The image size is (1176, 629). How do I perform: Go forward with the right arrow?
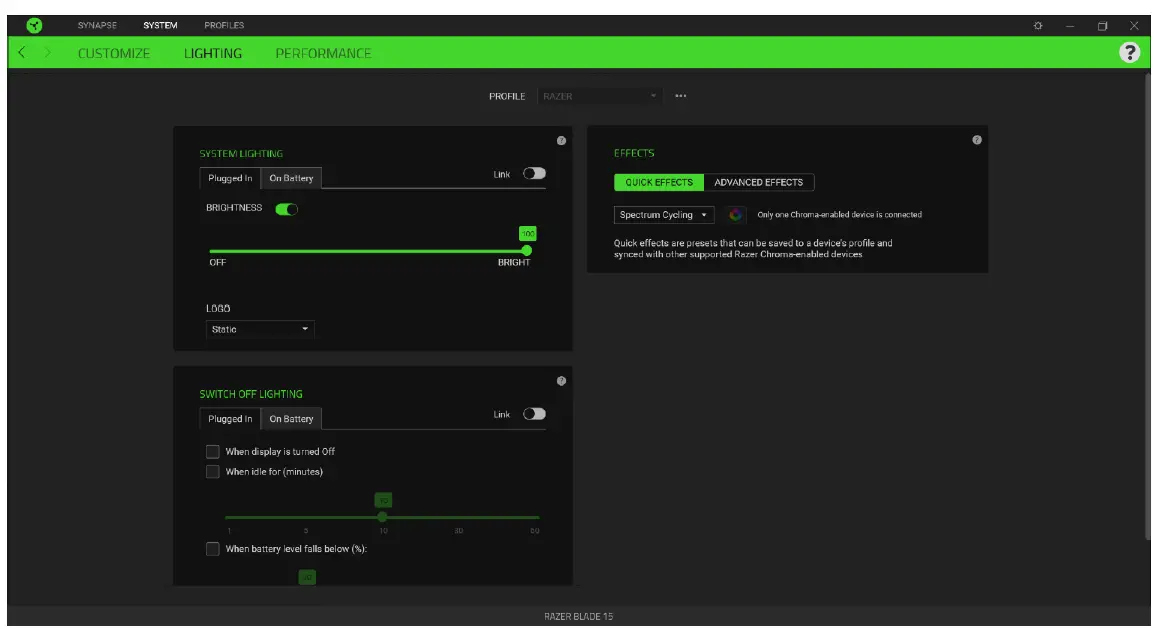tap(47, 52)
